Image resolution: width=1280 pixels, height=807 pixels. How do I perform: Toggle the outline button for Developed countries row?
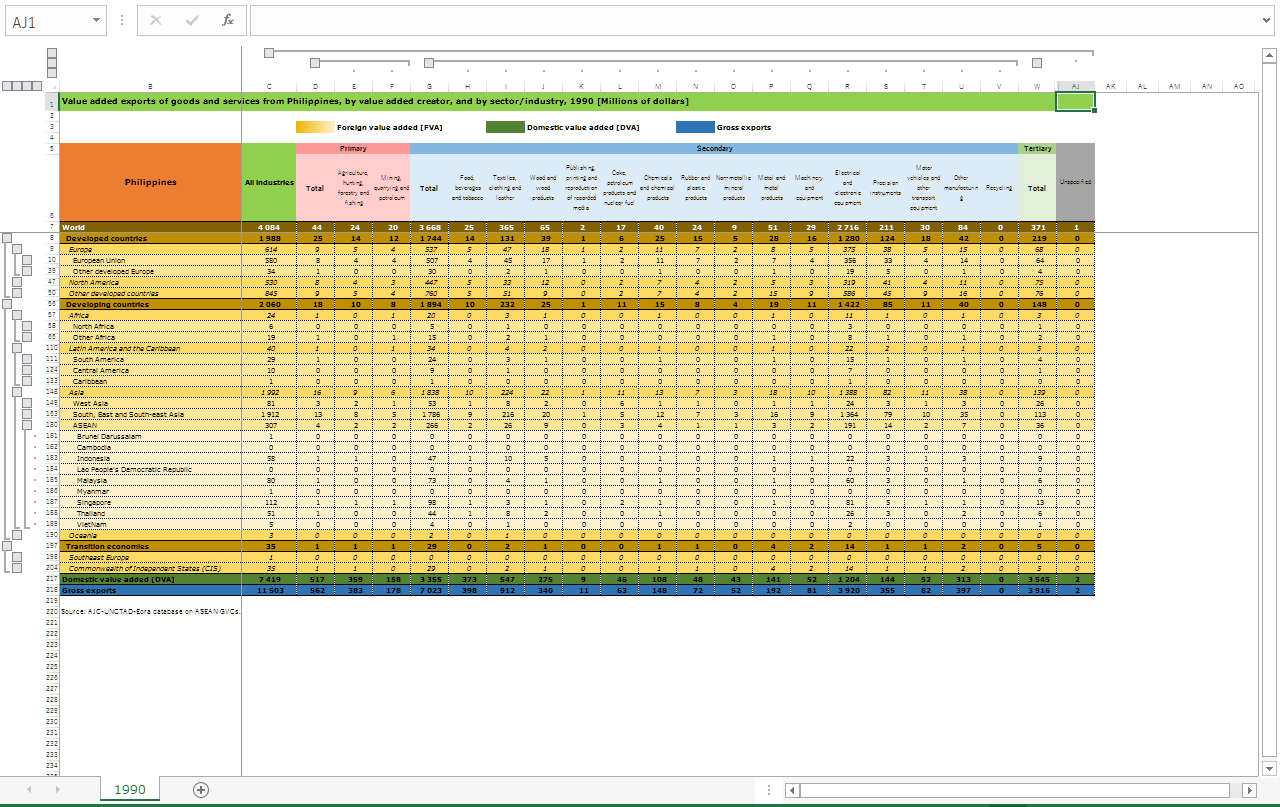(7, 238)
